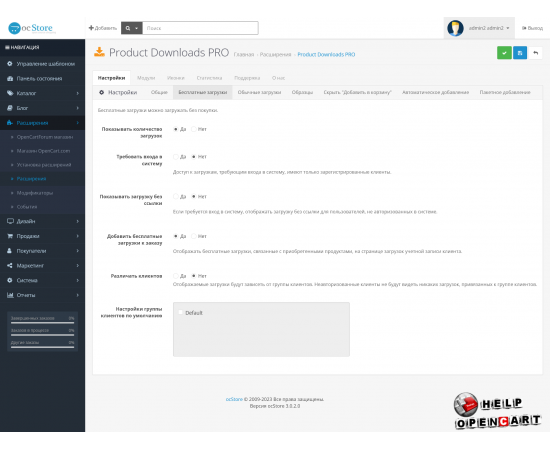Collapse the Расширения sidebar menu

[42, 123]
